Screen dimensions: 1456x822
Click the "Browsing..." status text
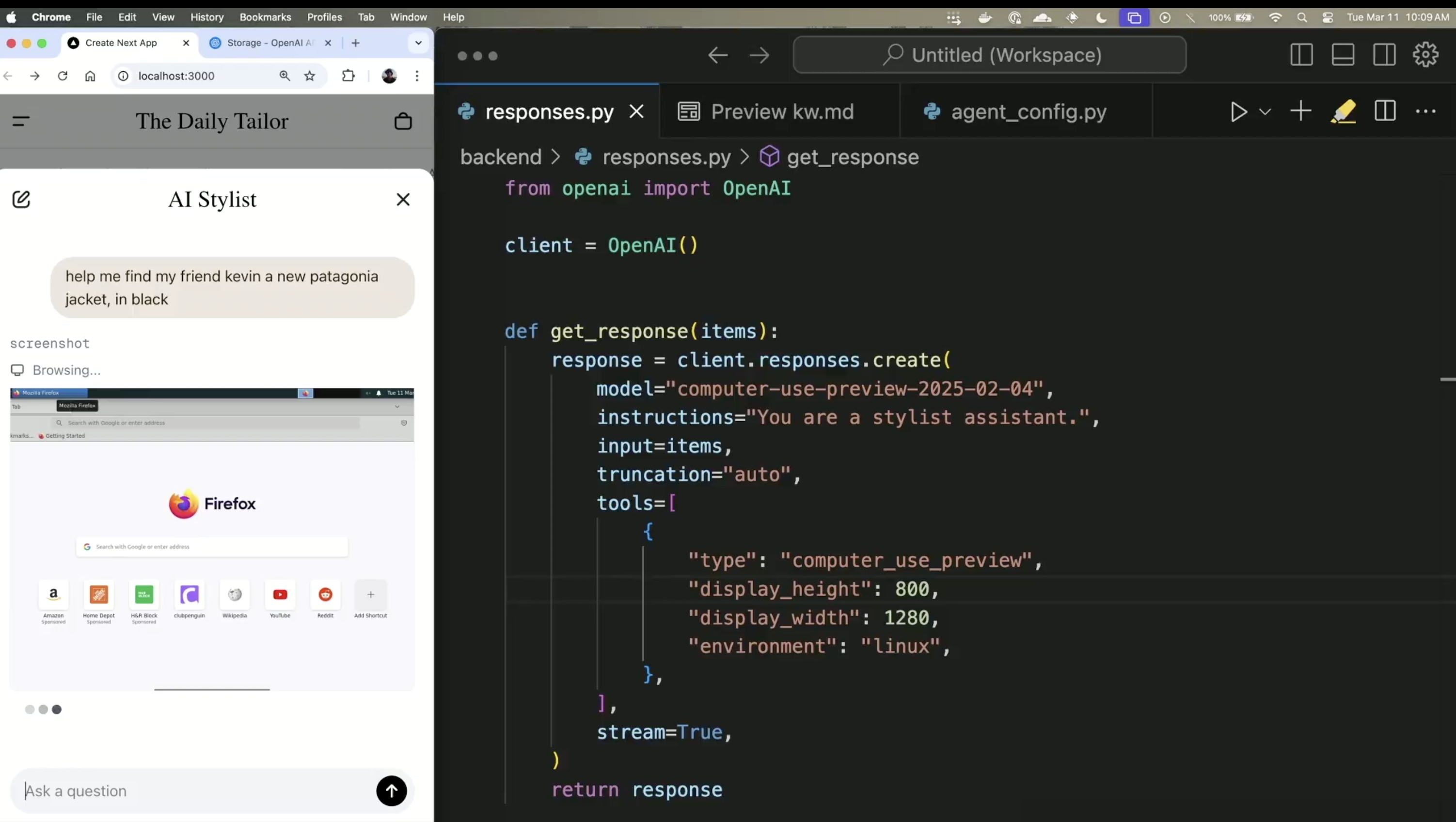coord(67,370)
